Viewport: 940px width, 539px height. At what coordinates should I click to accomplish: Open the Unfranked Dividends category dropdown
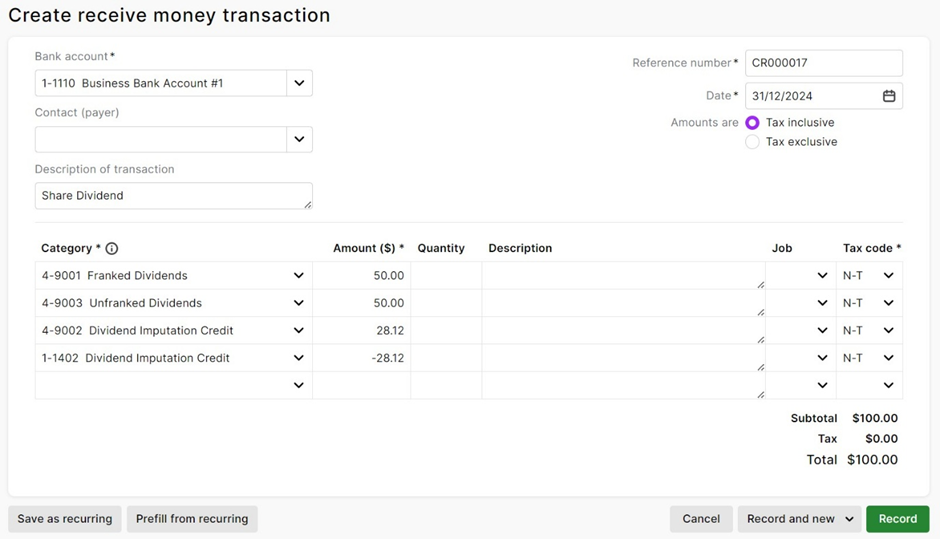(298, 303)
